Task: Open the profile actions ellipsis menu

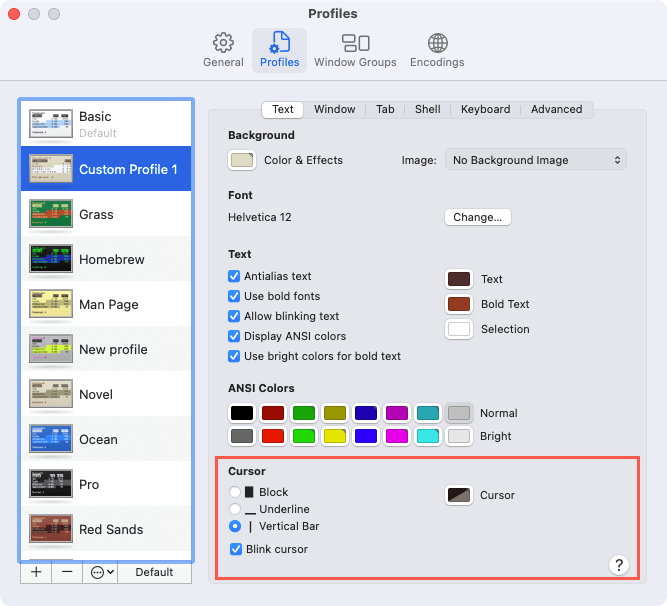Action: (x=100, y=572)
